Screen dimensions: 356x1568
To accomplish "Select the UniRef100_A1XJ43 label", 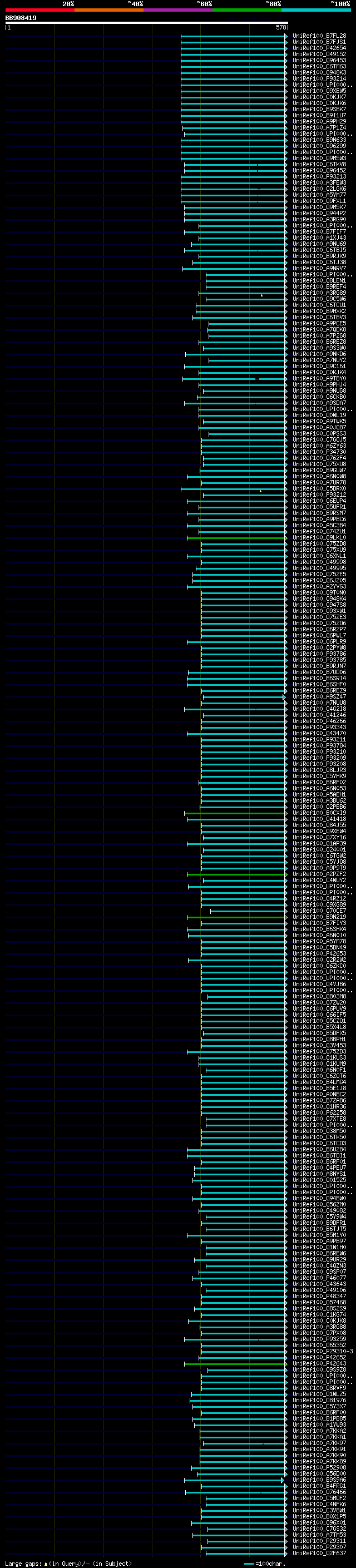I will [x=319, y=238].
